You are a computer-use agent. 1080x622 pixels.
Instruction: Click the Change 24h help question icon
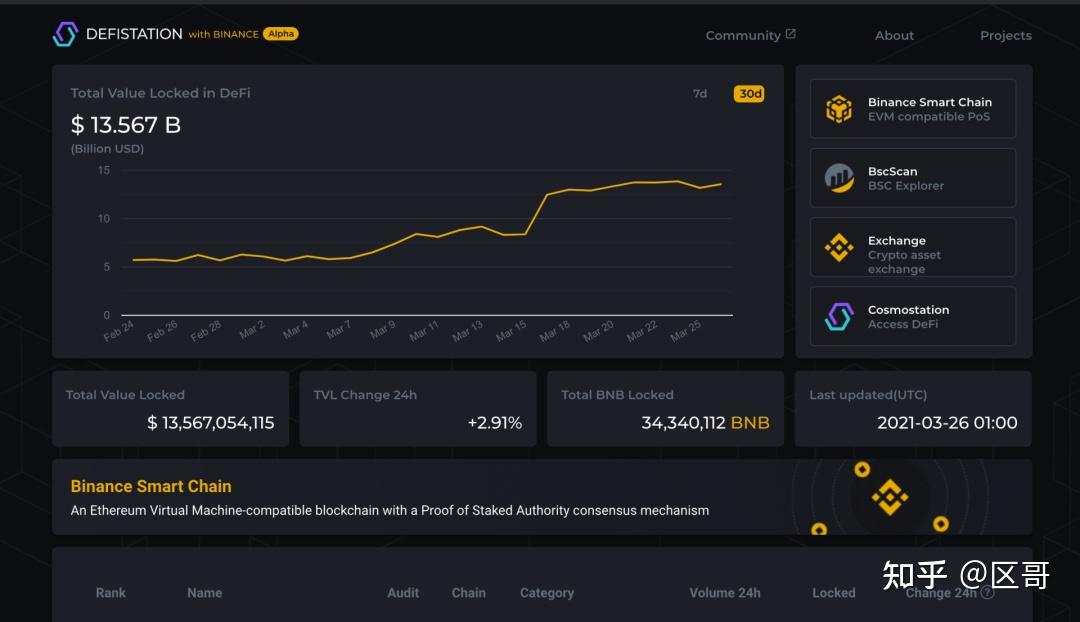tap(988, 592)
